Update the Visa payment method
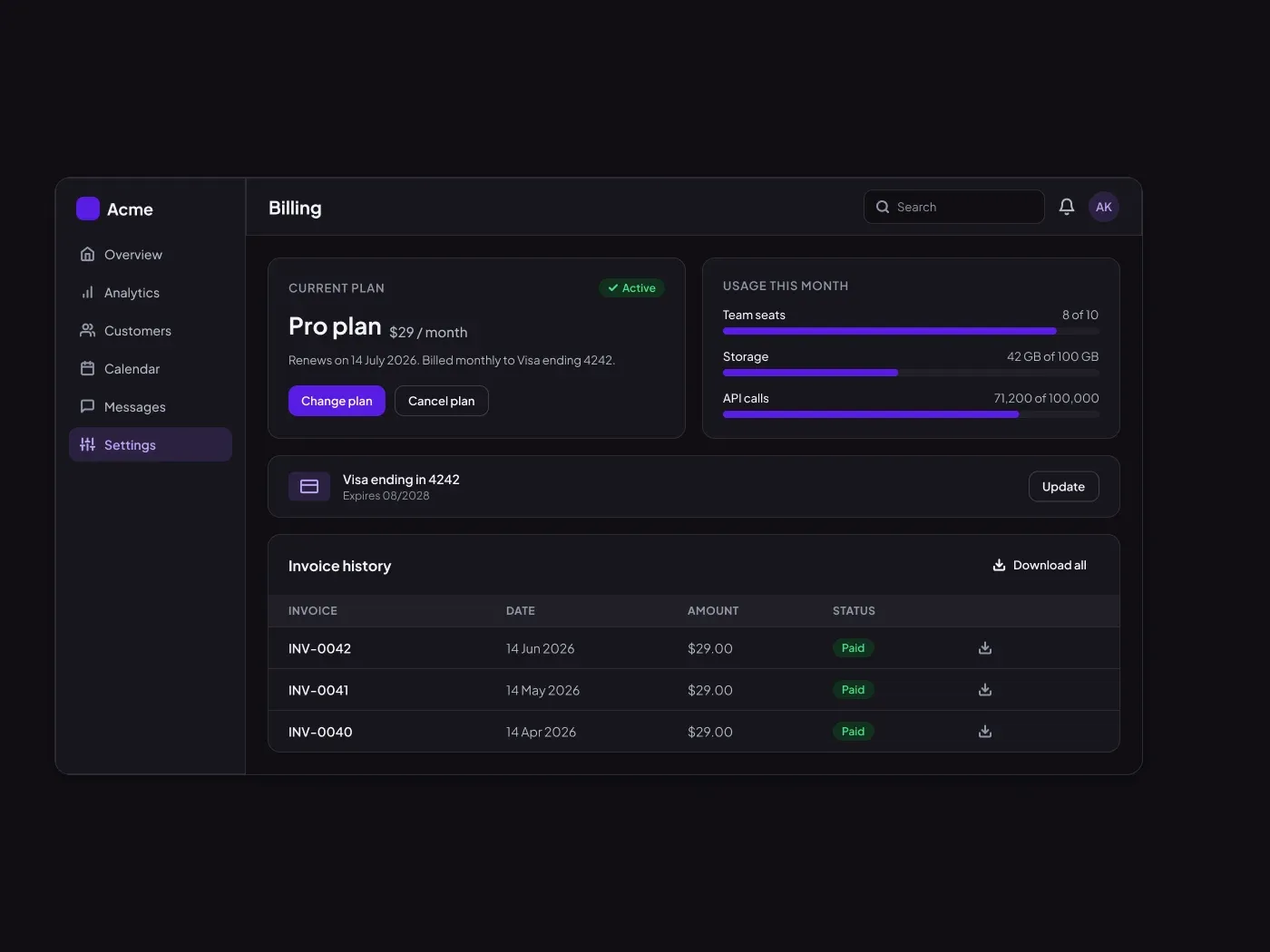The image size is (1270, 952). pos(1063,487)
